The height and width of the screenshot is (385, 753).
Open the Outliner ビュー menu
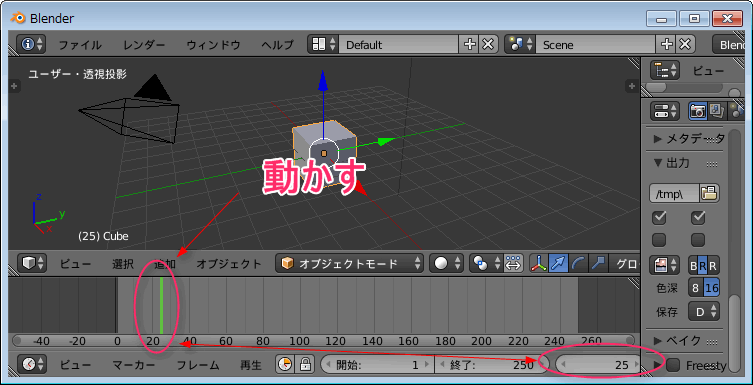point(708,71)
